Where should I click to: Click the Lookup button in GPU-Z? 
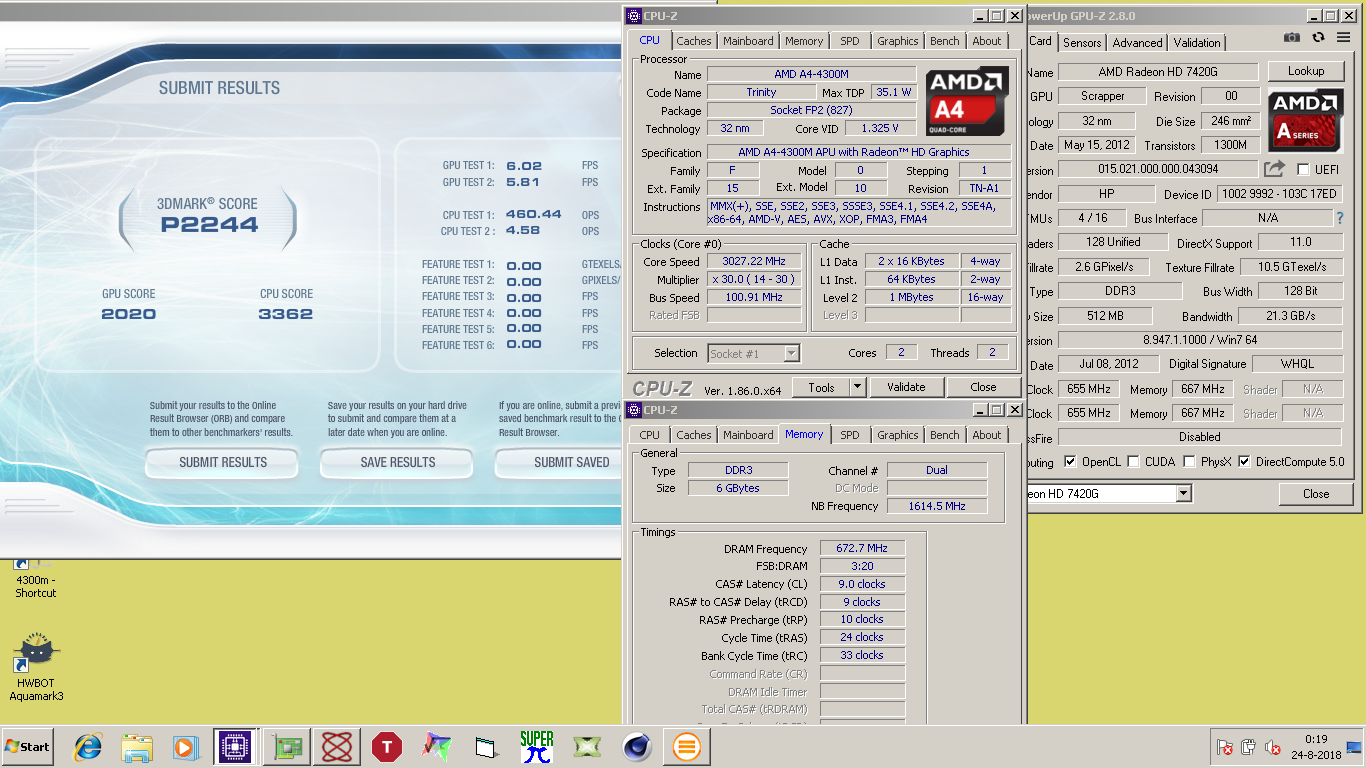(1306, 71)
